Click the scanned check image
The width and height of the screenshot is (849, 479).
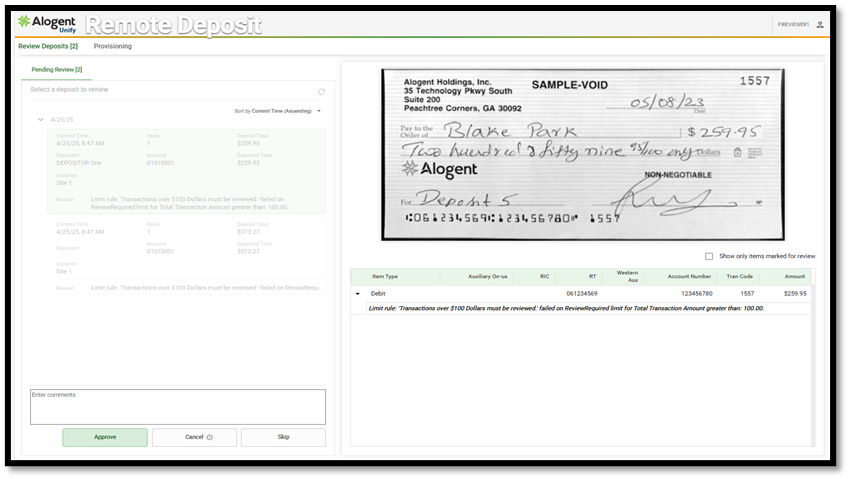click(582, 154)
